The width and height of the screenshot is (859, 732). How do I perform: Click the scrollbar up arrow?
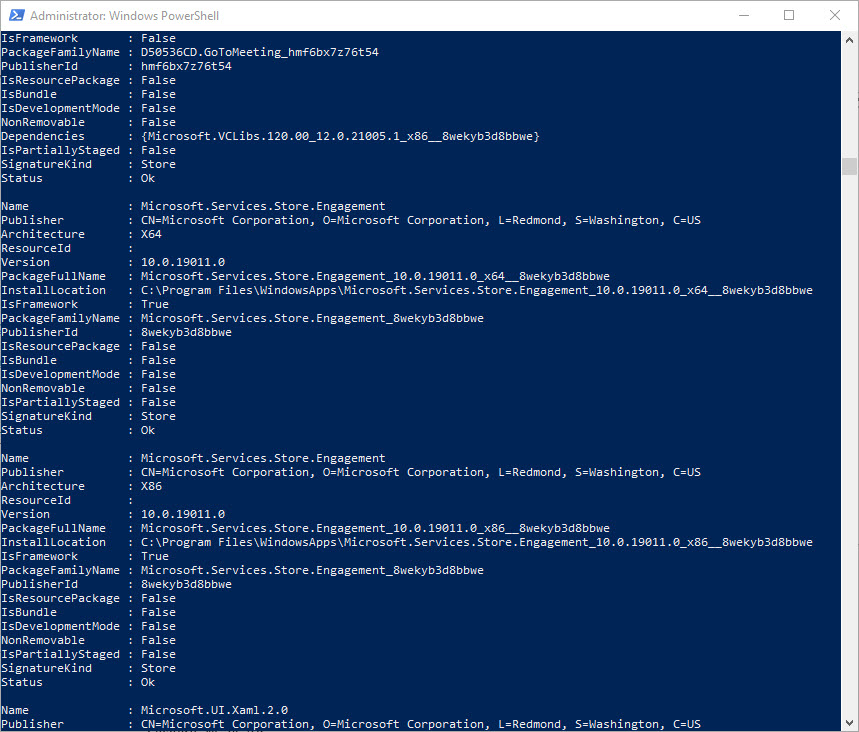(849, 40)
